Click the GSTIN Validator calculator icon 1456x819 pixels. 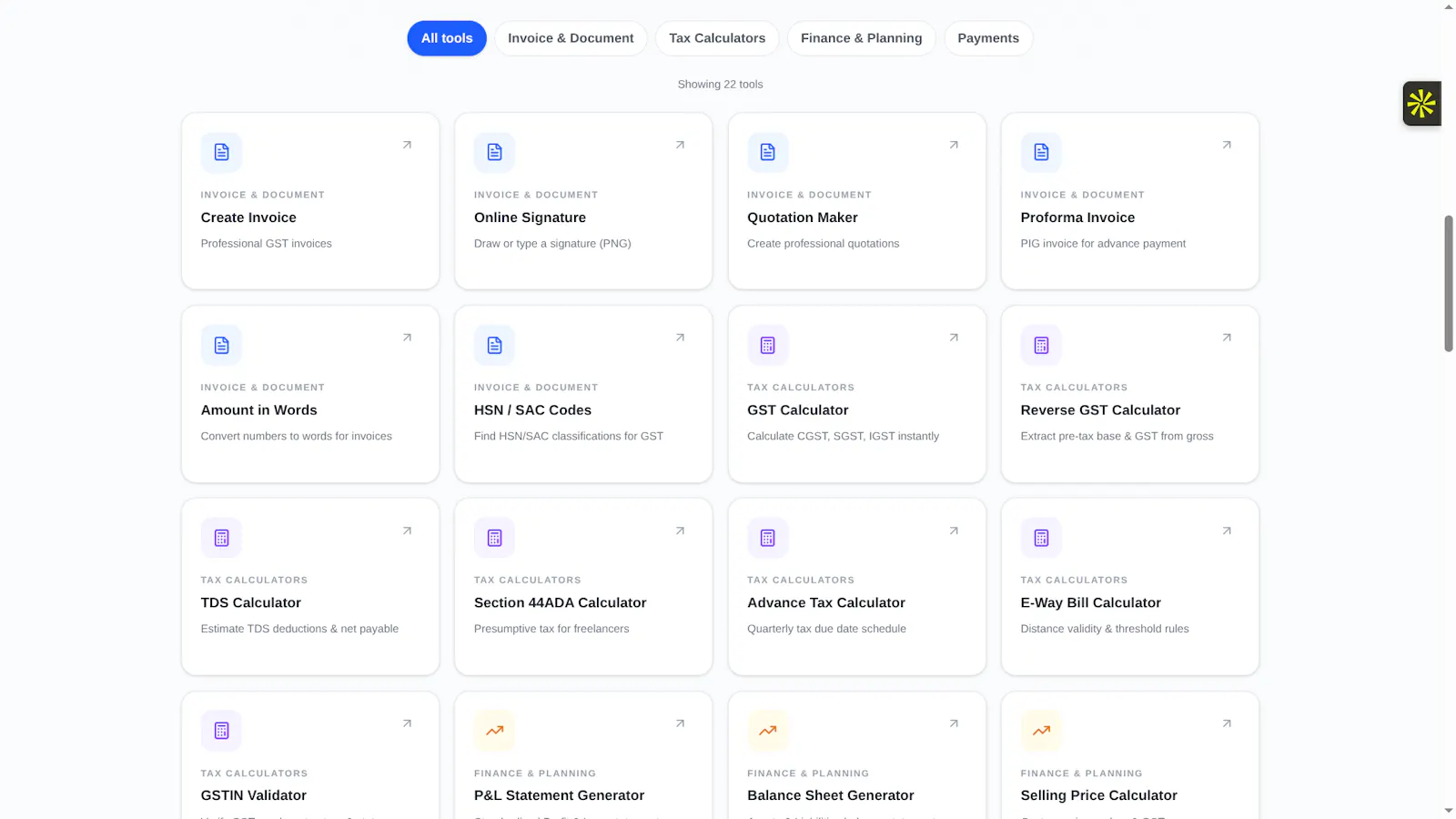(x=221, y=731)
